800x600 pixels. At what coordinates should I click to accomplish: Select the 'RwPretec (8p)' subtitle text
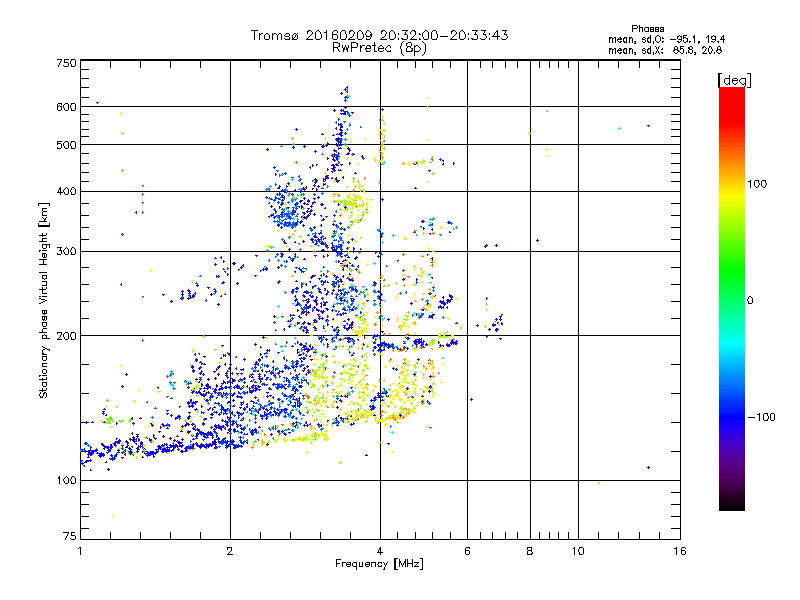click(379, 48)
